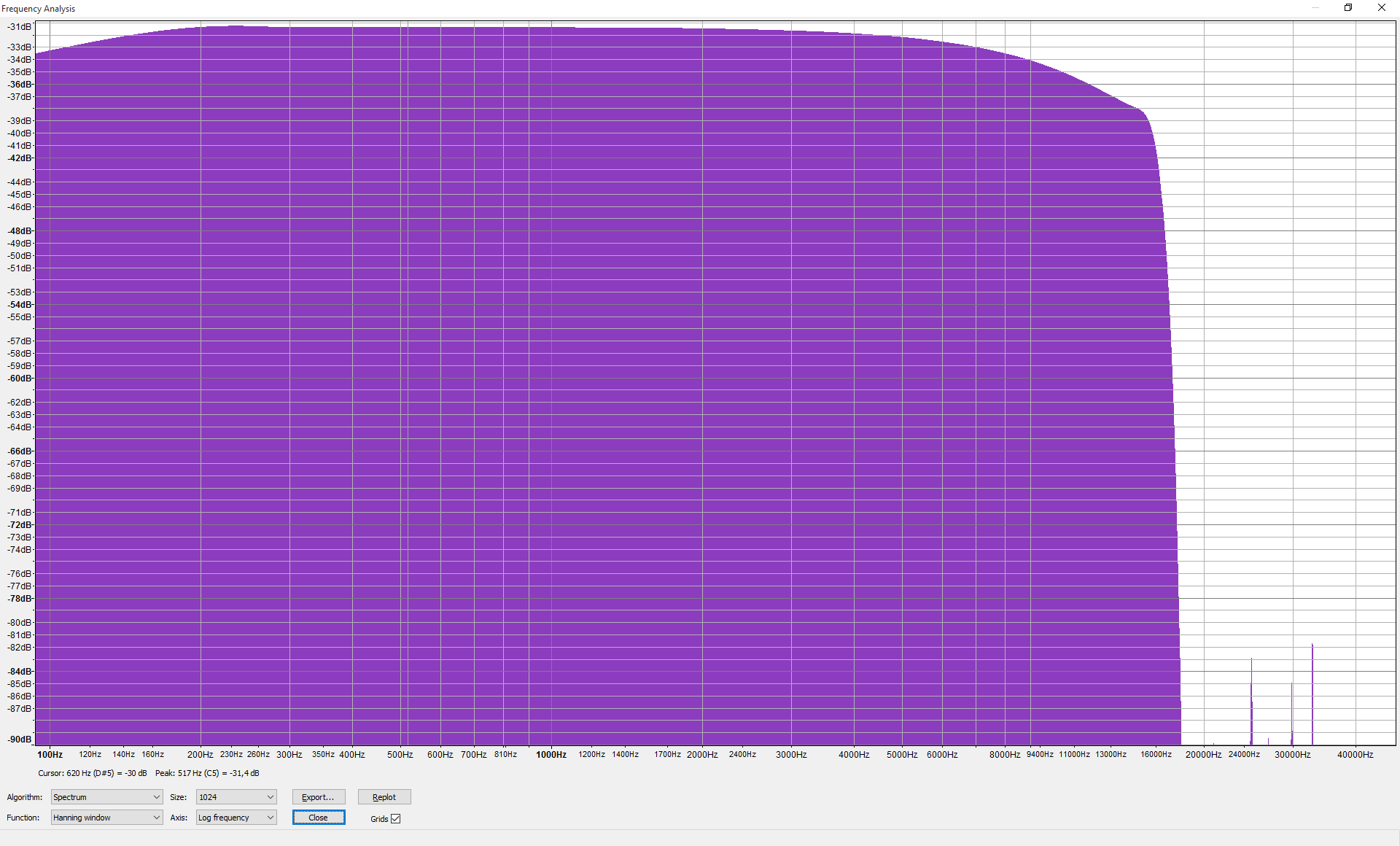The image size is (1400, 846).
Task: Click the 3000Hz axis label
Action: point(791,755)
